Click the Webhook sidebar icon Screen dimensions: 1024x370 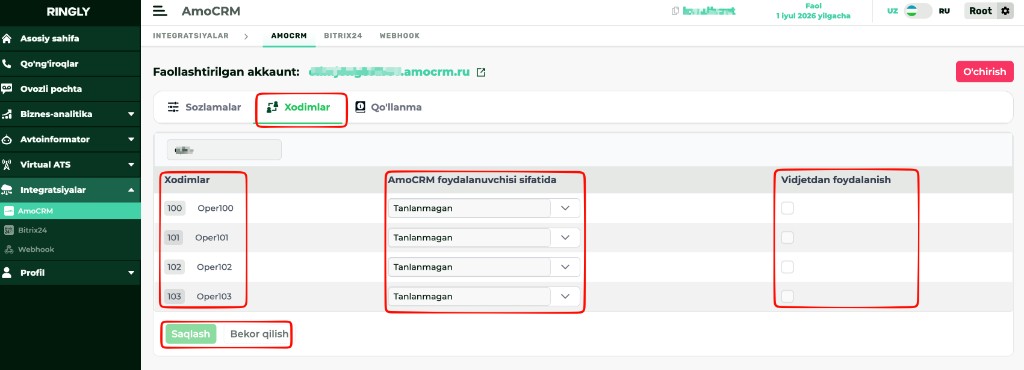[9, 249]
